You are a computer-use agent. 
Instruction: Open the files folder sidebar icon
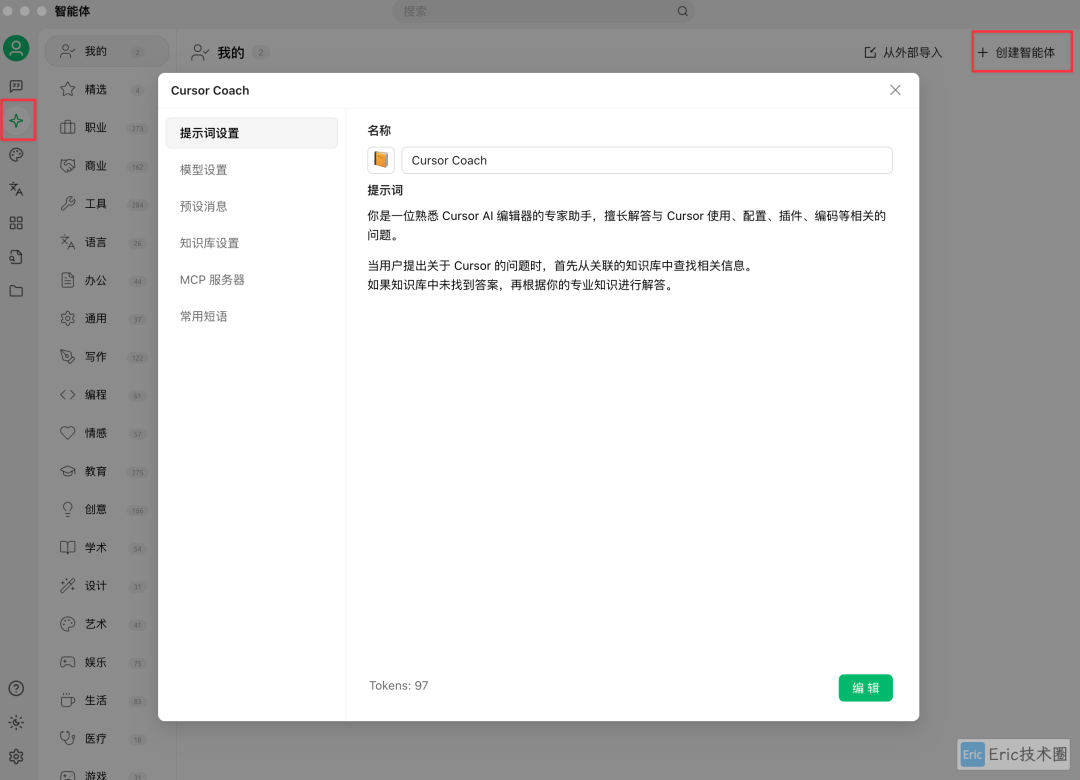click(16, 291)
